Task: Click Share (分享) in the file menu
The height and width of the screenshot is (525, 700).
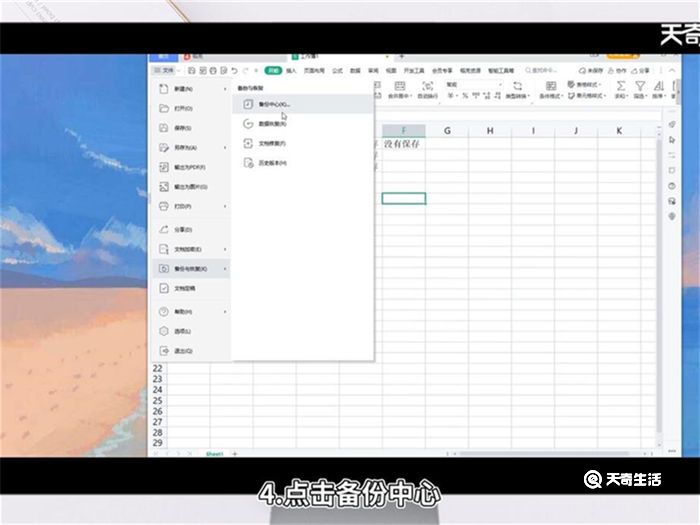Action: (192, 229)
